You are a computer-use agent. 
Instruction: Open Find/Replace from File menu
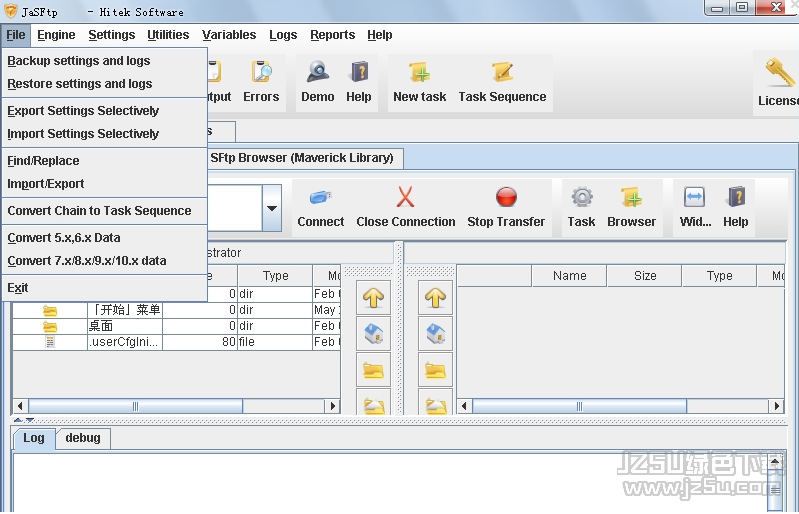[104, 160]
